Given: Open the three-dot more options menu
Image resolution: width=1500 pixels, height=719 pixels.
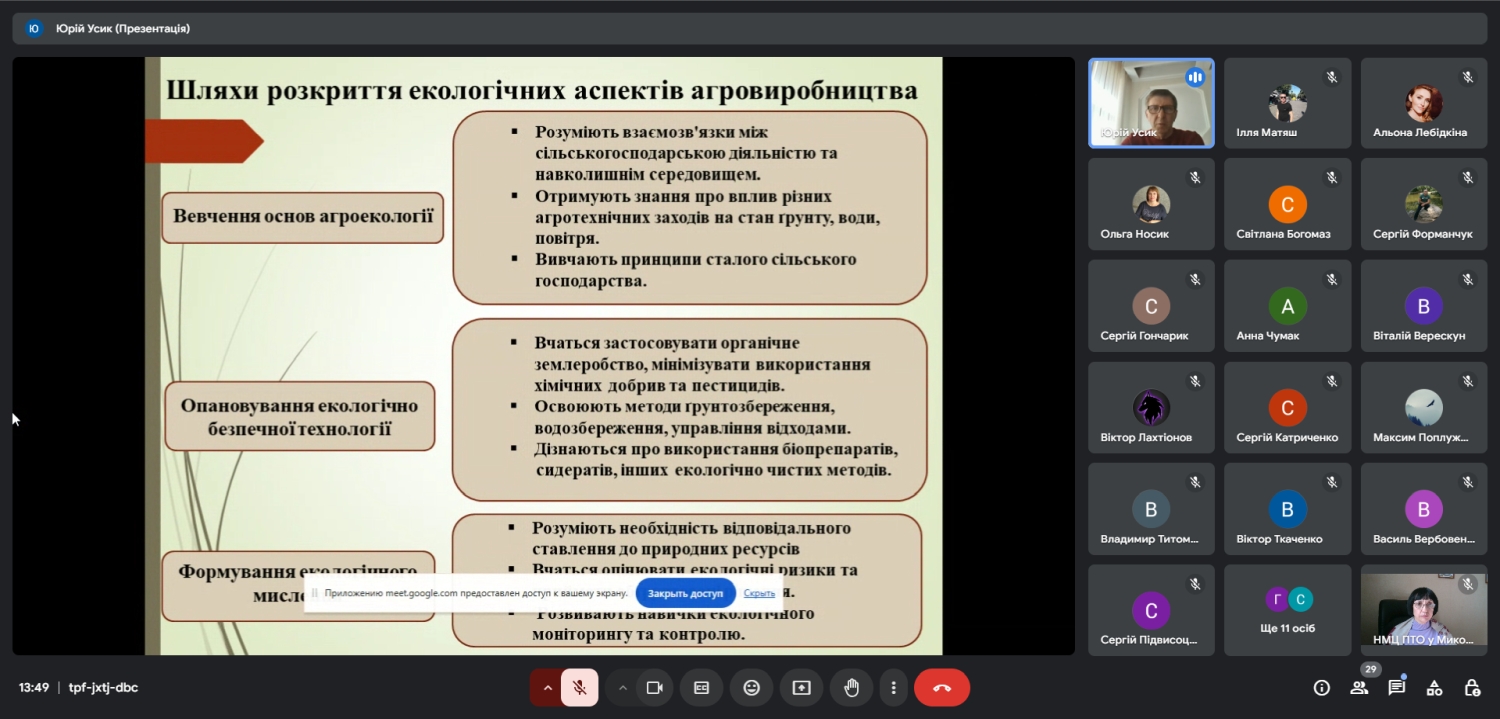Looking at the screenshot, I should pos(893,688).
